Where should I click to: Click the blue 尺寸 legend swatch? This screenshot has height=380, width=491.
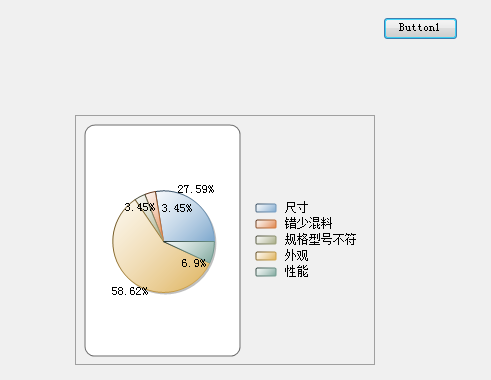click(266, 208)
